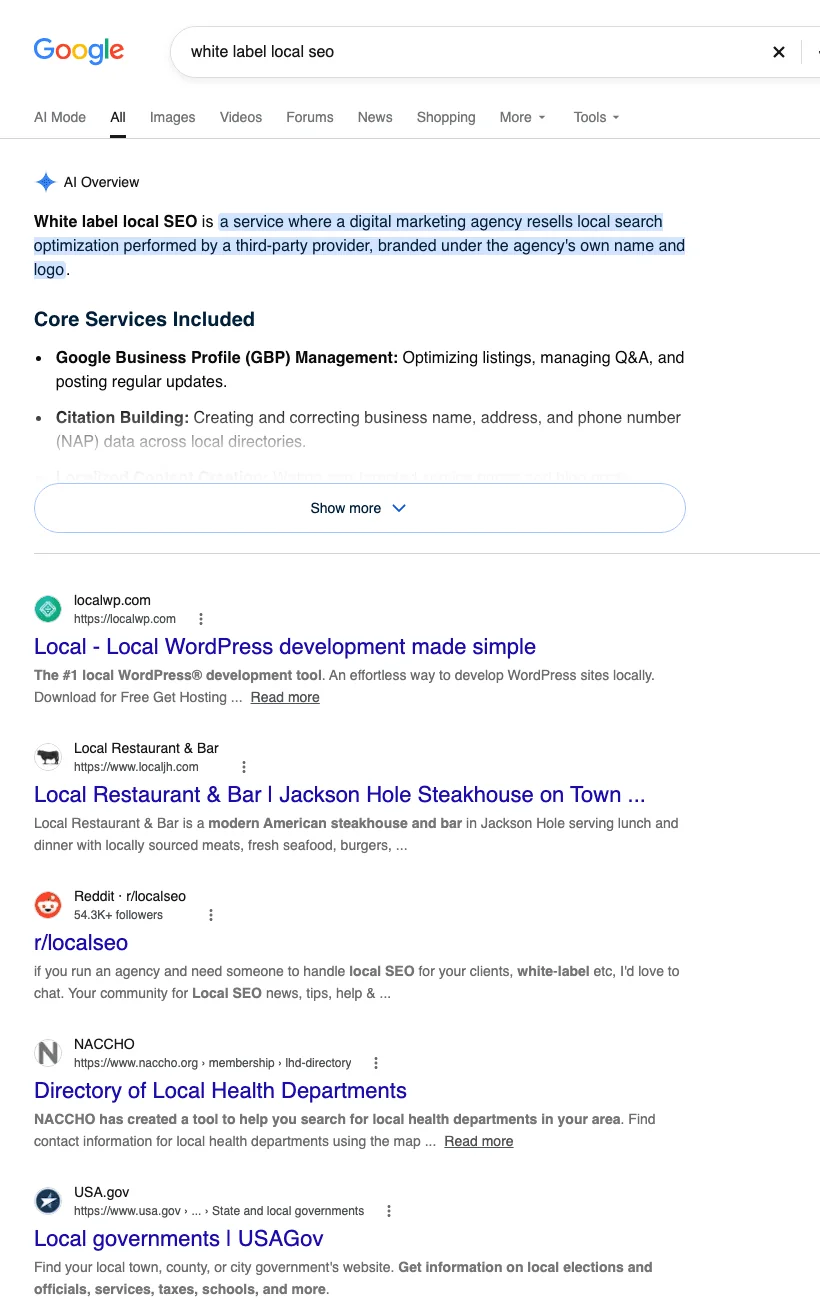This screenshot has width=820, height=1300.
Task: Click the USA.gov favicon icon
Action: click(x=48, y=1201)
